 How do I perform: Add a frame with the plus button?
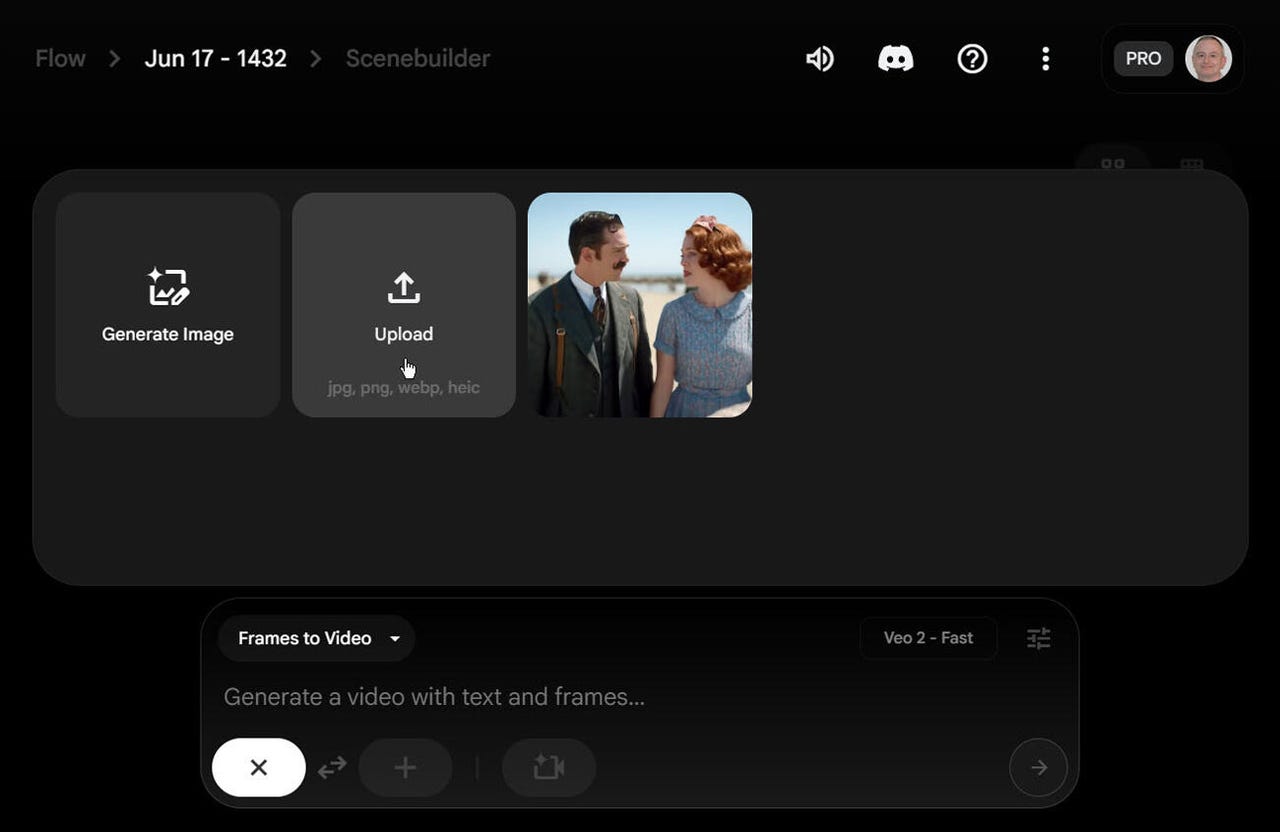click(x=405, y=768)
